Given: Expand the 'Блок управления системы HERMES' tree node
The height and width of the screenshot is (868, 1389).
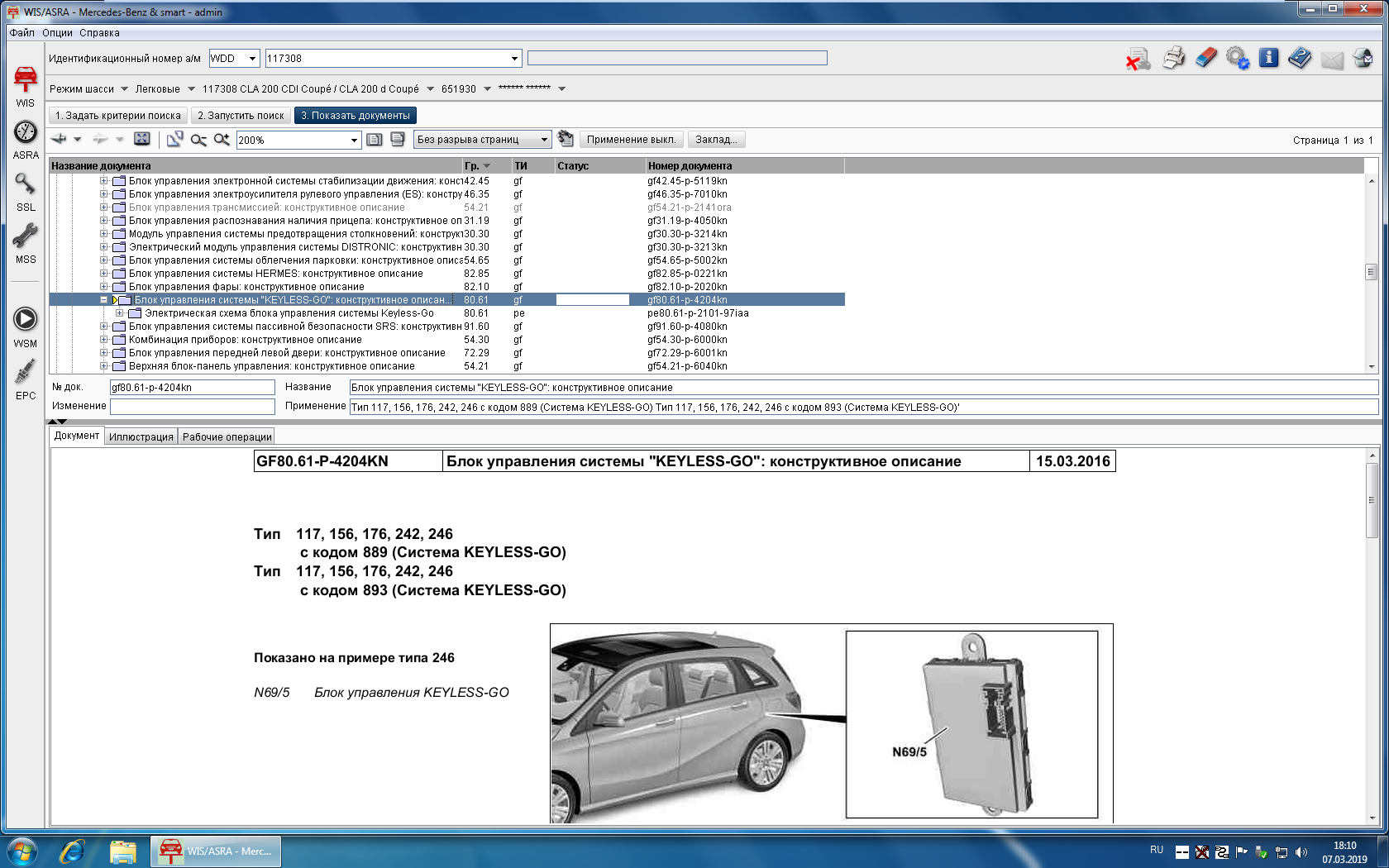Looking at the screenshot, I should [x=103, y=274].
